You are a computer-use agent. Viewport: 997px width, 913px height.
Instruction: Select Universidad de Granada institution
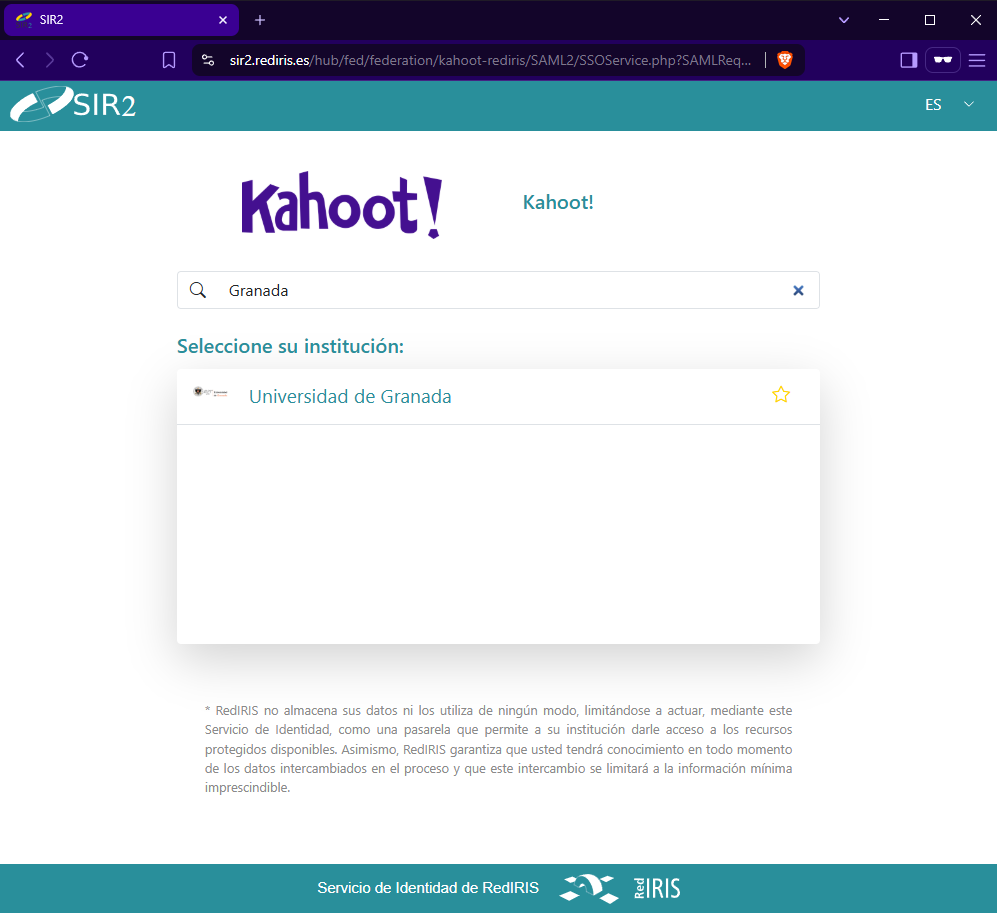(498, 396)
